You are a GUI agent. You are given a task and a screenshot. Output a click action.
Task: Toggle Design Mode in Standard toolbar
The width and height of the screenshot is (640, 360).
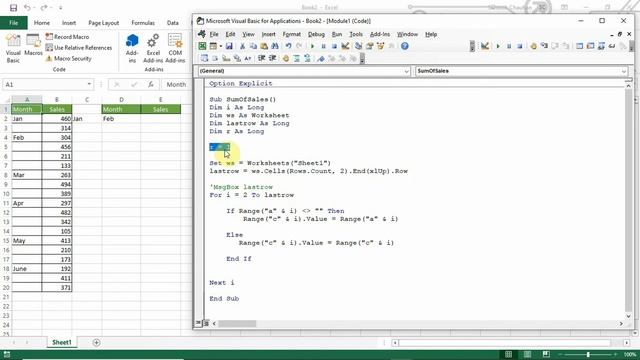point(345,46)
